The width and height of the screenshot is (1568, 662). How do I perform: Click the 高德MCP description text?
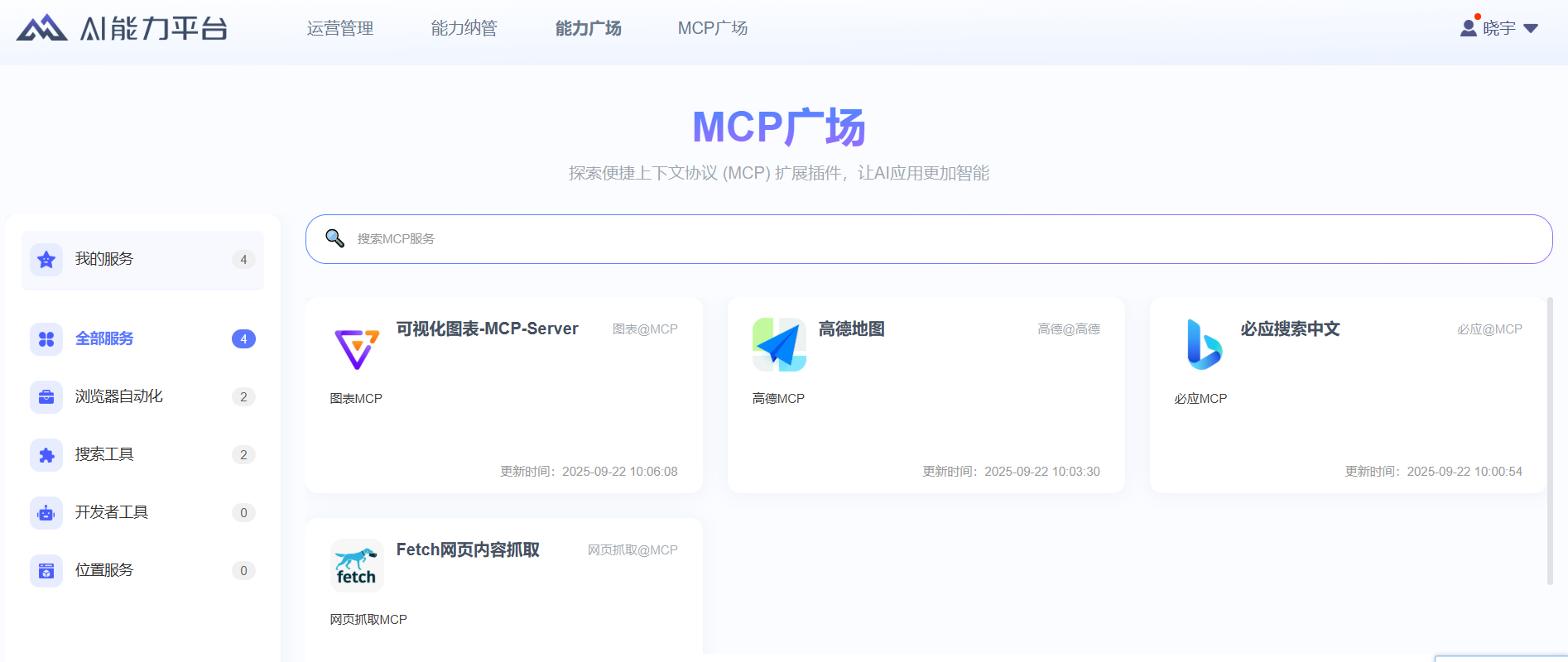(778, 399)
